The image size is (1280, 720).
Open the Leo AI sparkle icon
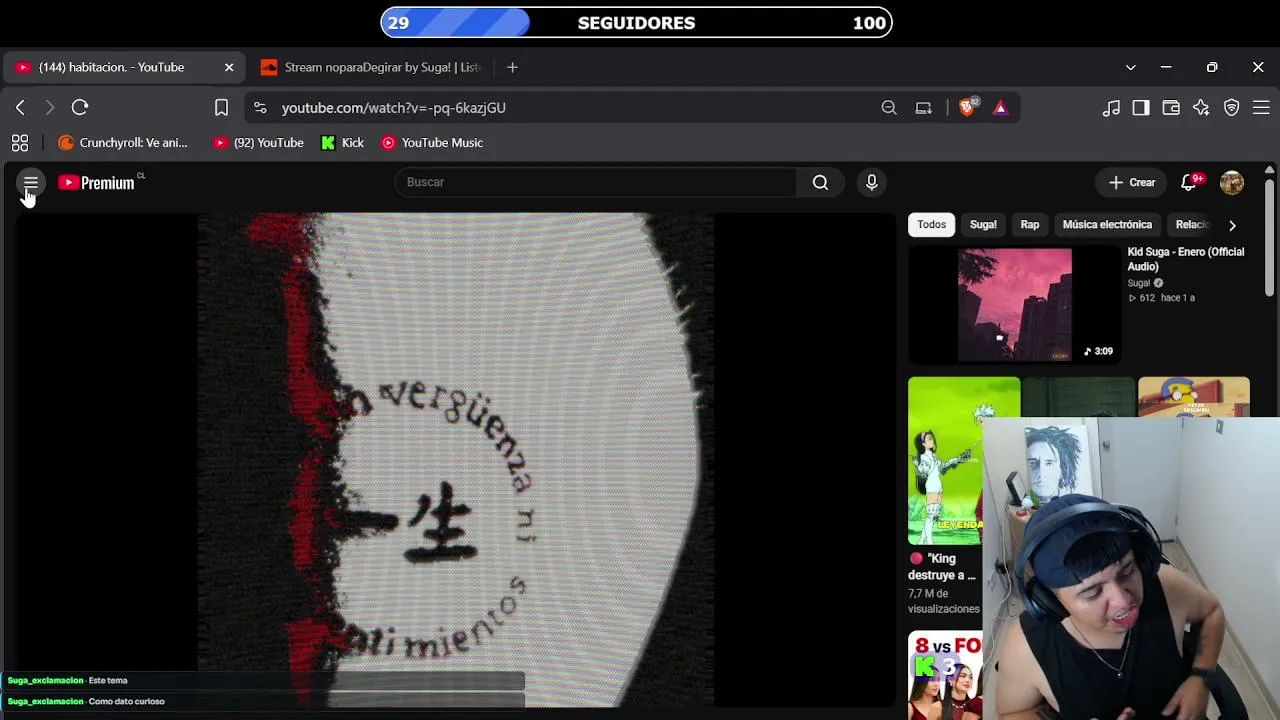tap(1201, 107)
